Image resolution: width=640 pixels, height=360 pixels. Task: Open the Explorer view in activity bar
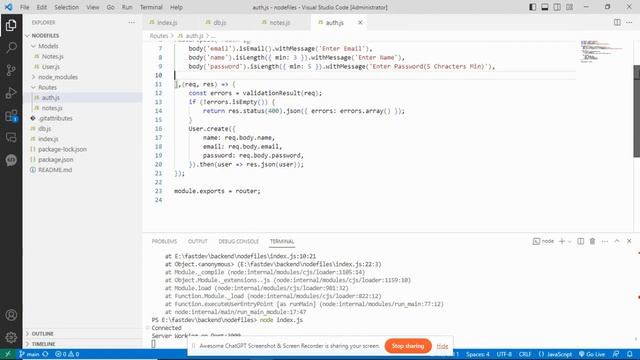coord(11,25)
